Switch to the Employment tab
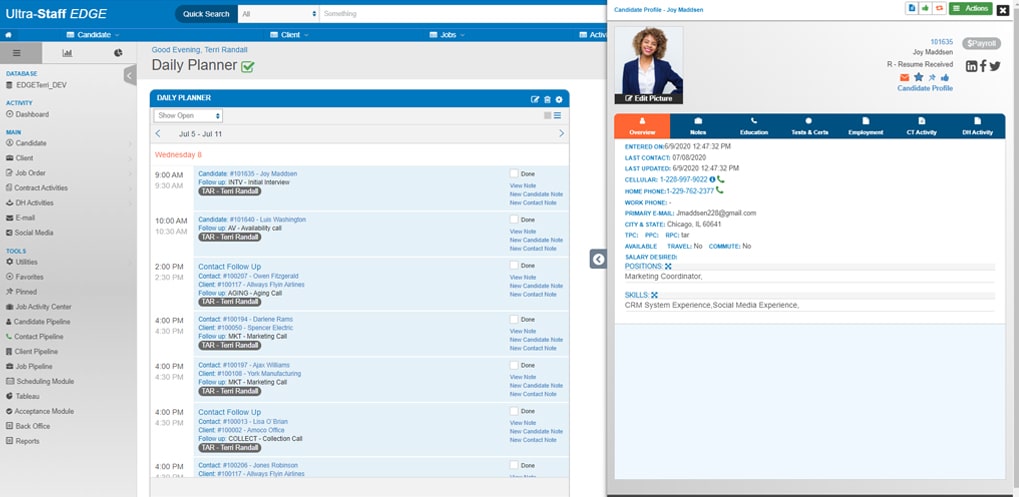This screenshot has width=1019, height=497. point(866,126)
